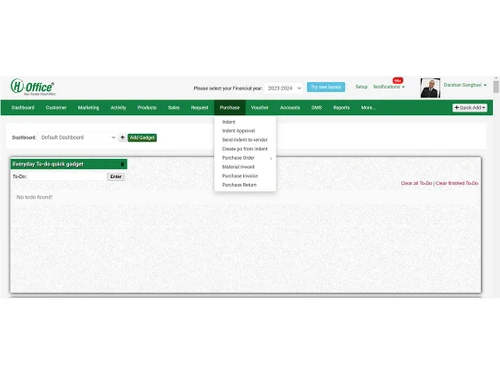
Task: Open the financial year dropdown
Action: [x=284, y=88]
